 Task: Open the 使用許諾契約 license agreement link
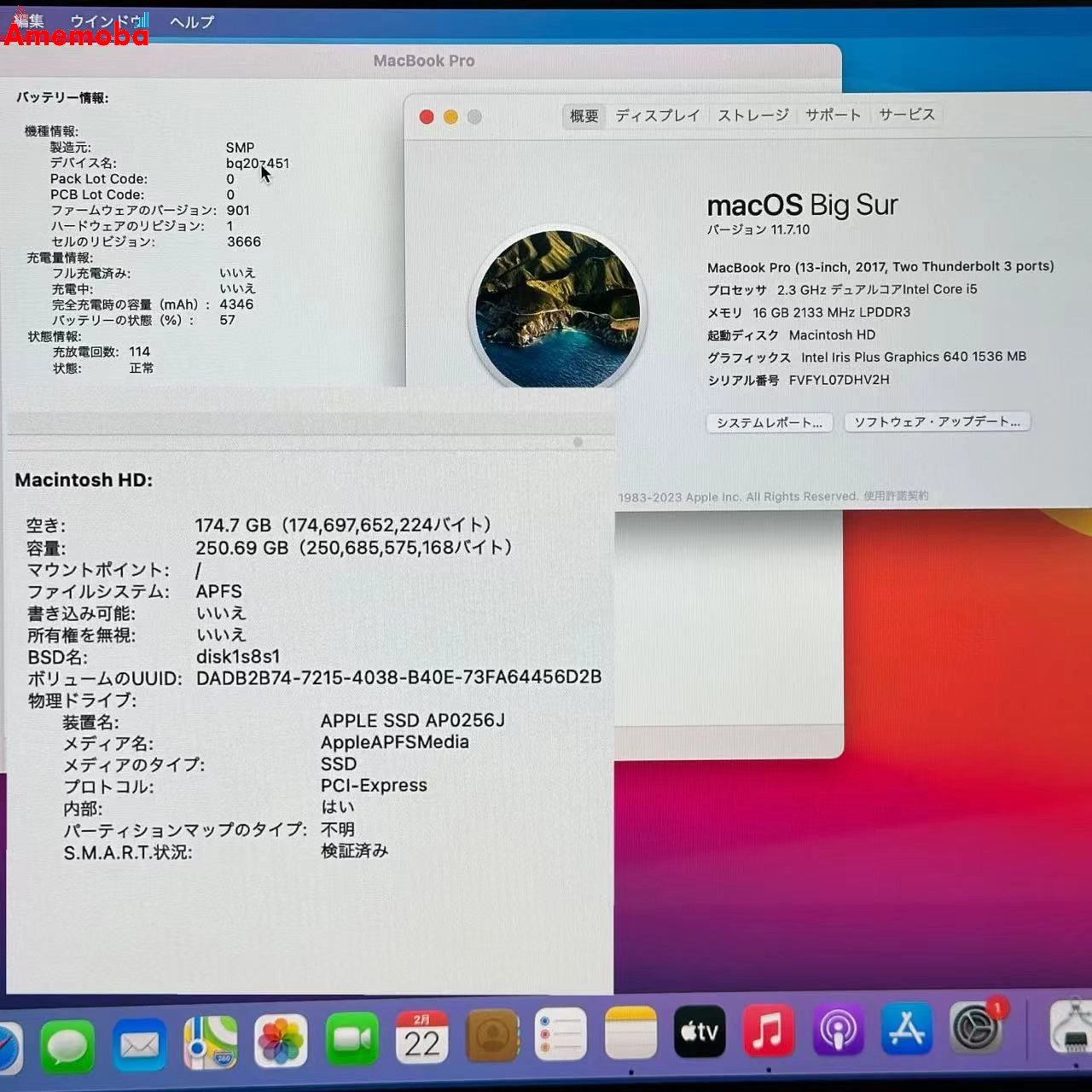(x=896, y=497)
